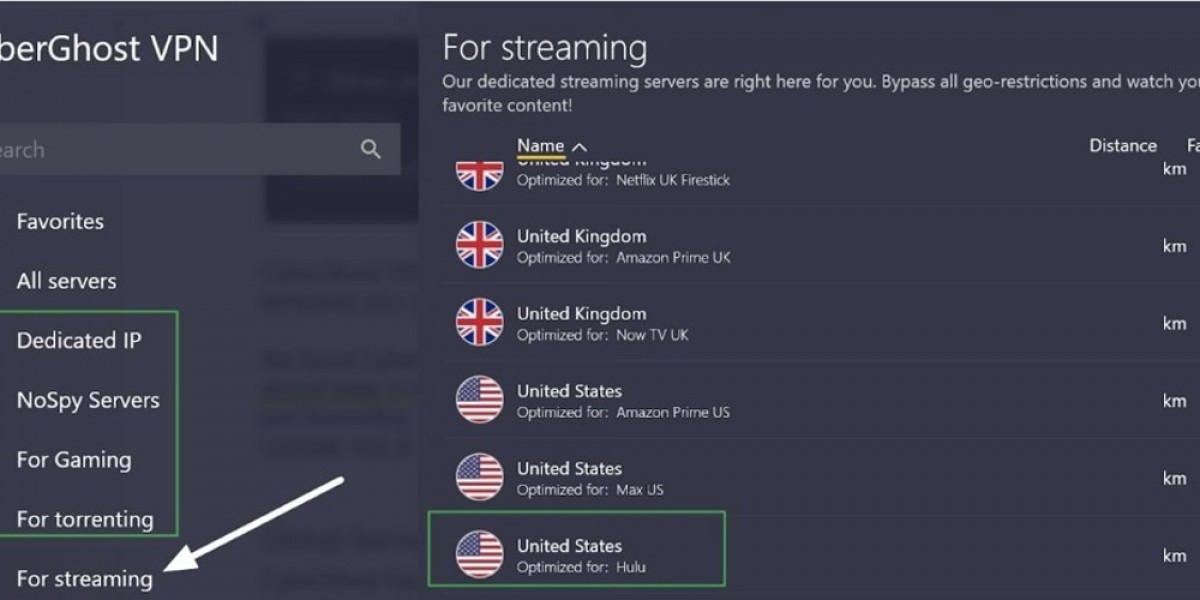The image size is (1200, 600).
Task: Open Favorites in sidebar
Action: [60, 221]
